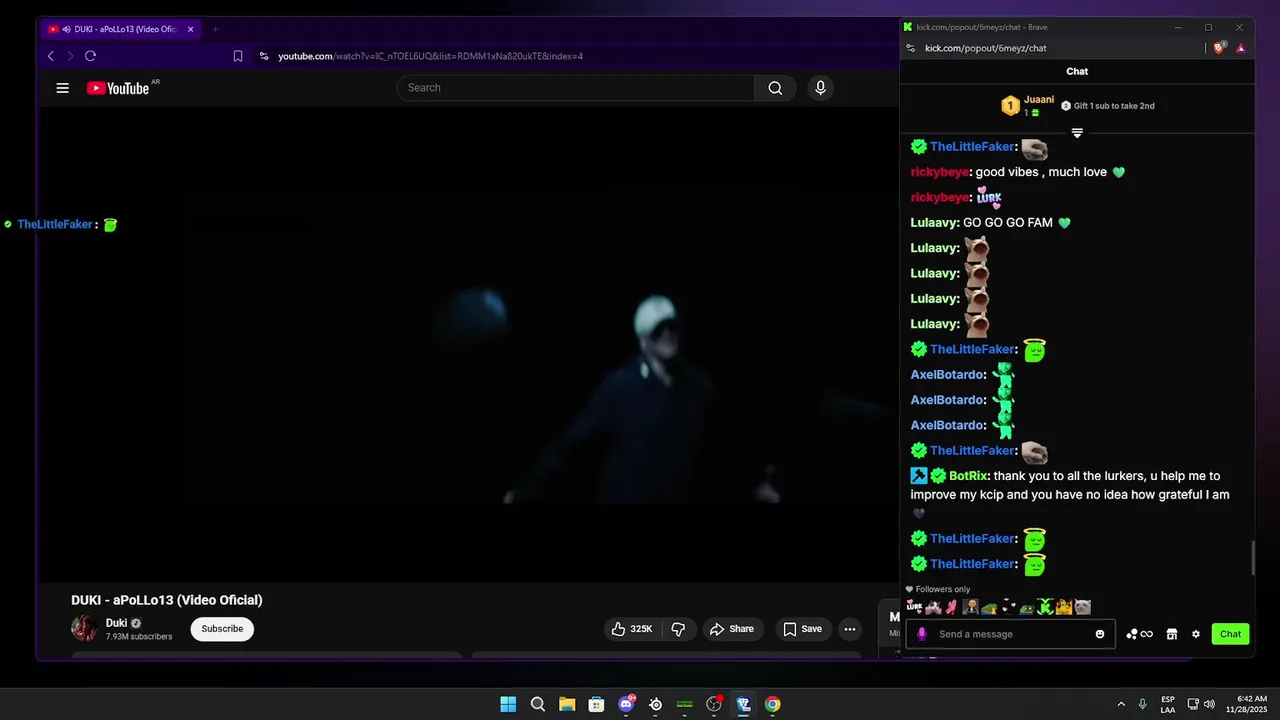Insert the green Kick K emote
The image size is (1280, 720).
coord(1045,607)
